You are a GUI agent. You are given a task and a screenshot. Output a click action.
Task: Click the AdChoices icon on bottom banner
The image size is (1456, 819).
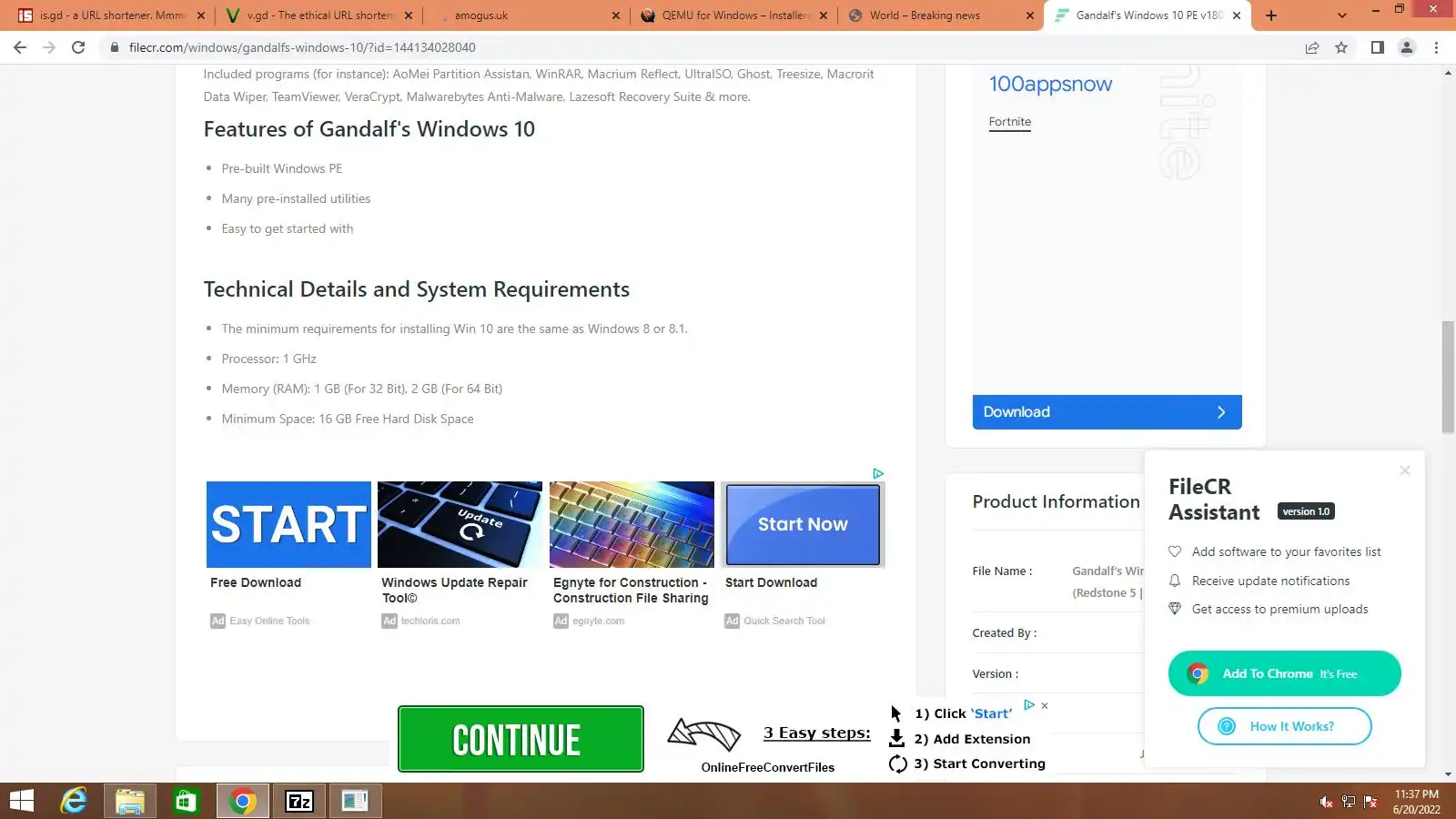click(x=1029, y=704)
